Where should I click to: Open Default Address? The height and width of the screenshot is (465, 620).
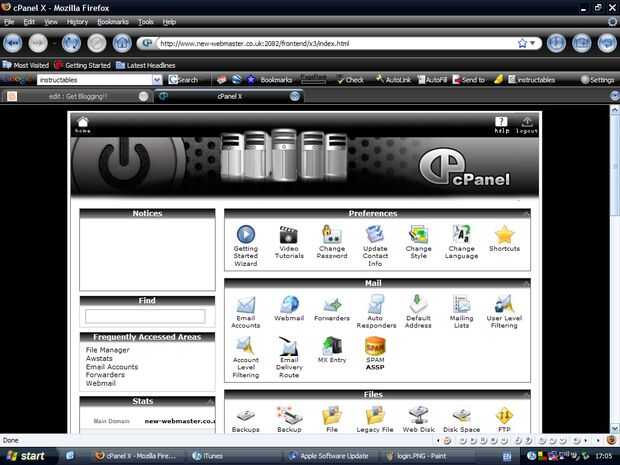click(418, 304)
